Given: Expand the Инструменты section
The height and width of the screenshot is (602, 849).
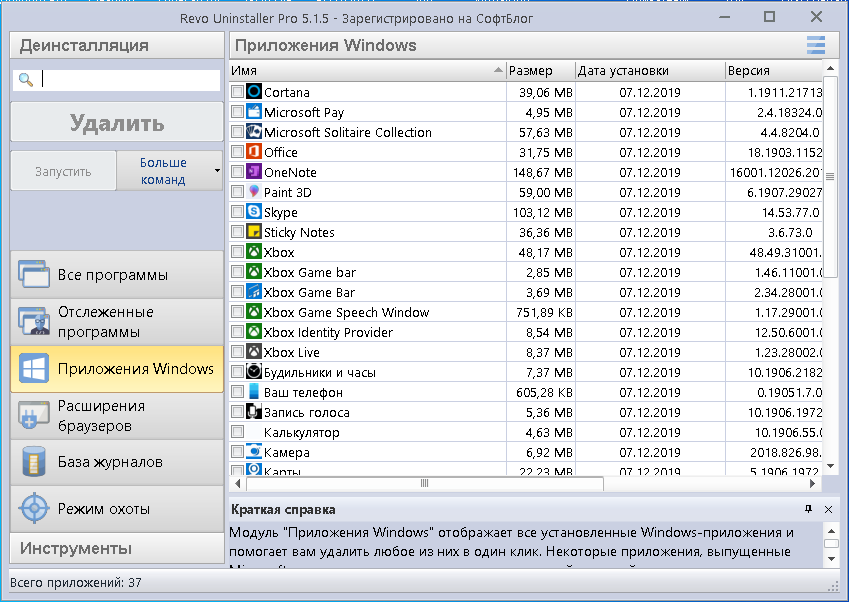Looking at the screenshot, I should (x=117, y=548).
